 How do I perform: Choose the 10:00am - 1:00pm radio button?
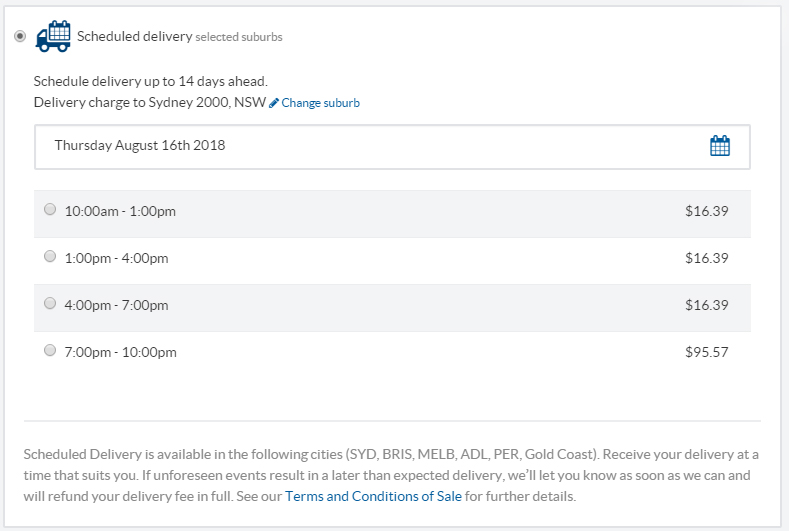pyautogui.click(x=50, y=209)
